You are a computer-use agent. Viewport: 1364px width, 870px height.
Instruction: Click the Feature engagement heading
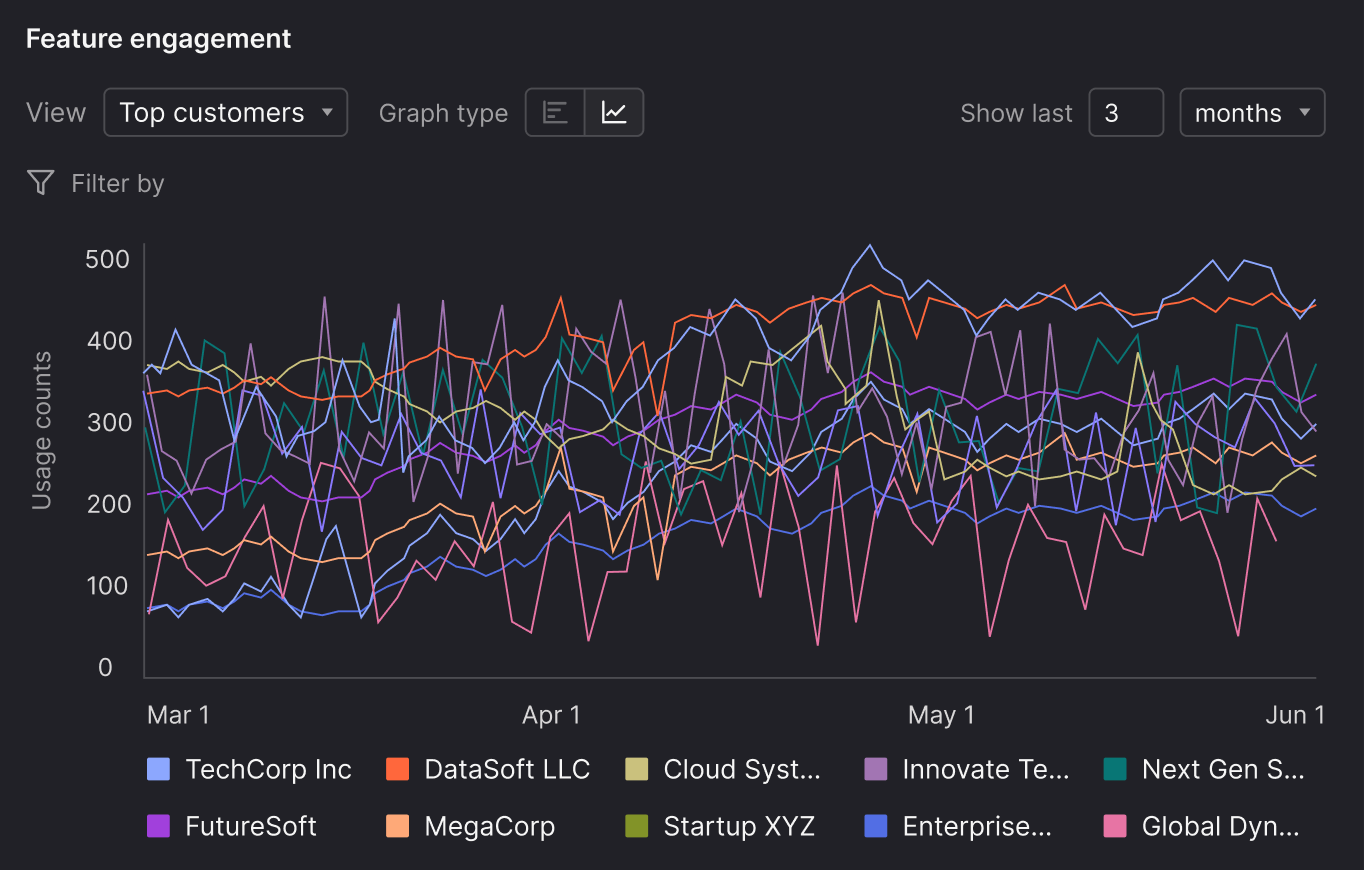[159, 39]
